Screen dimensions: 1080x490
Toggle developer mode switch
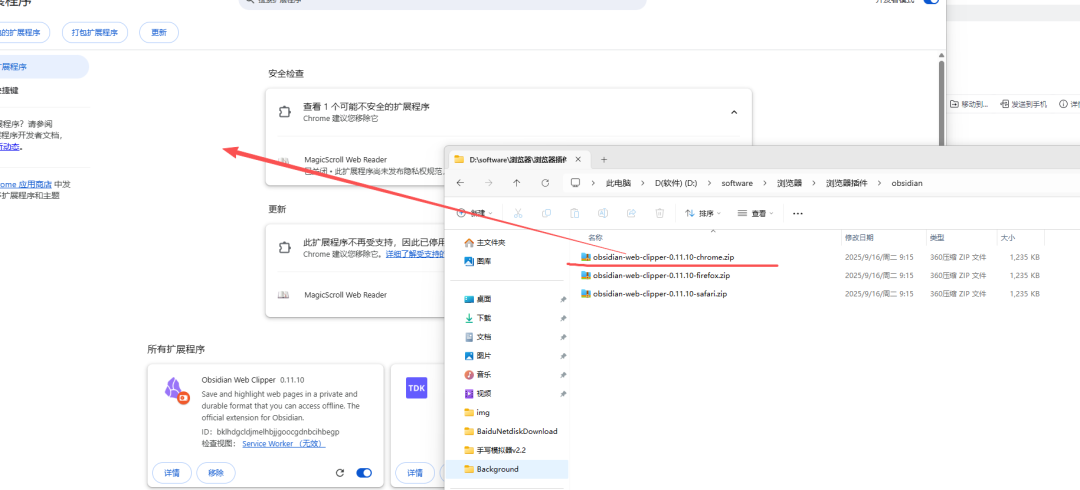click(931, 2)
